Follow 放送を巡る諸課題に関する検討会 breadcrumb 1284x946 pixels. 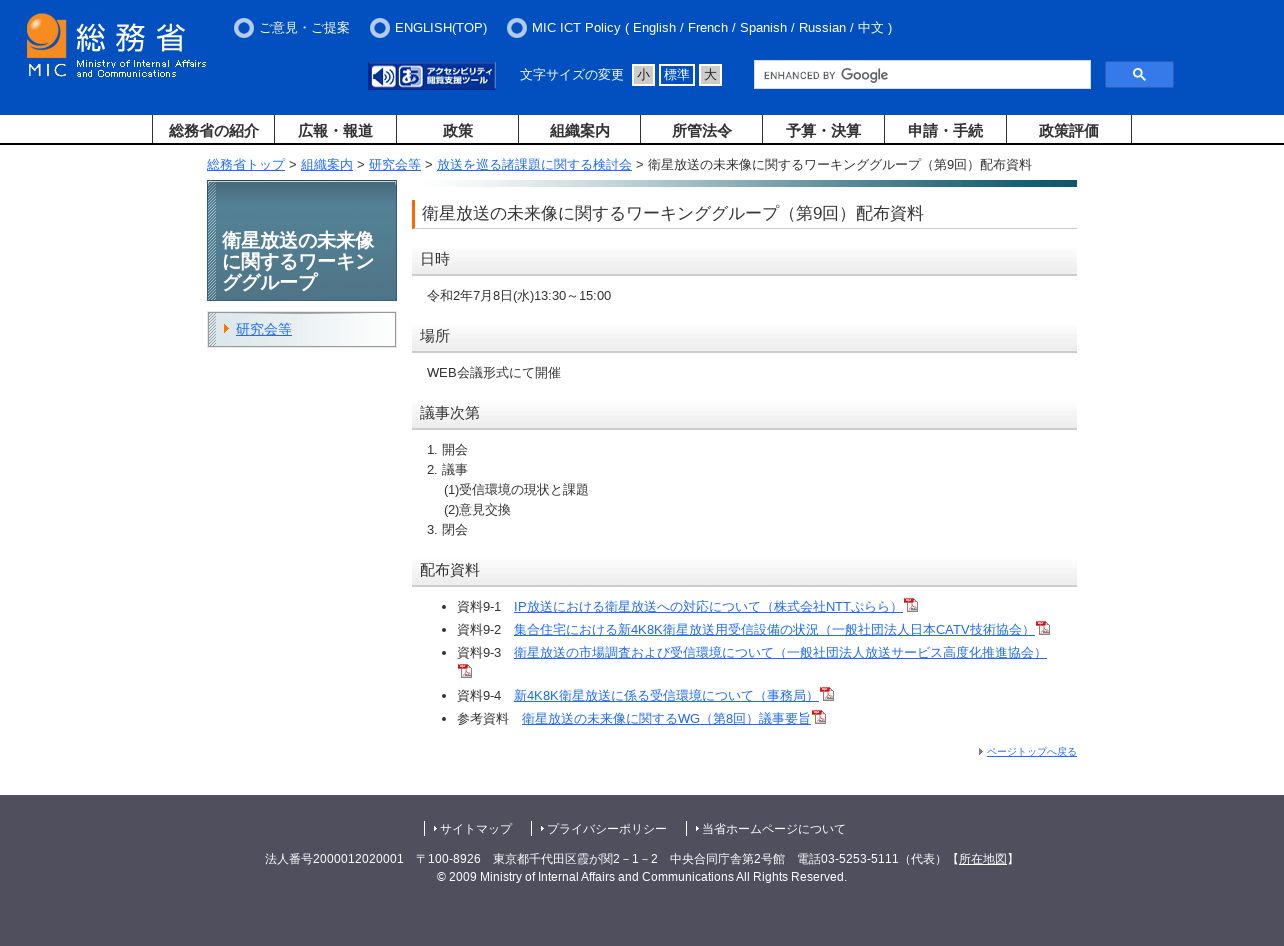click(534, 165)
